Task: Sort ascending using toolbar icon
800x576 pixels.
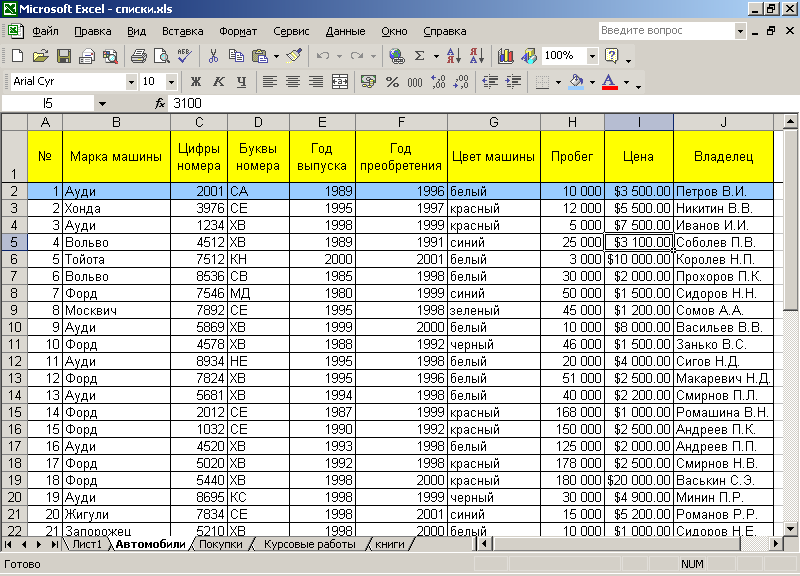Action: click(452, 56)
